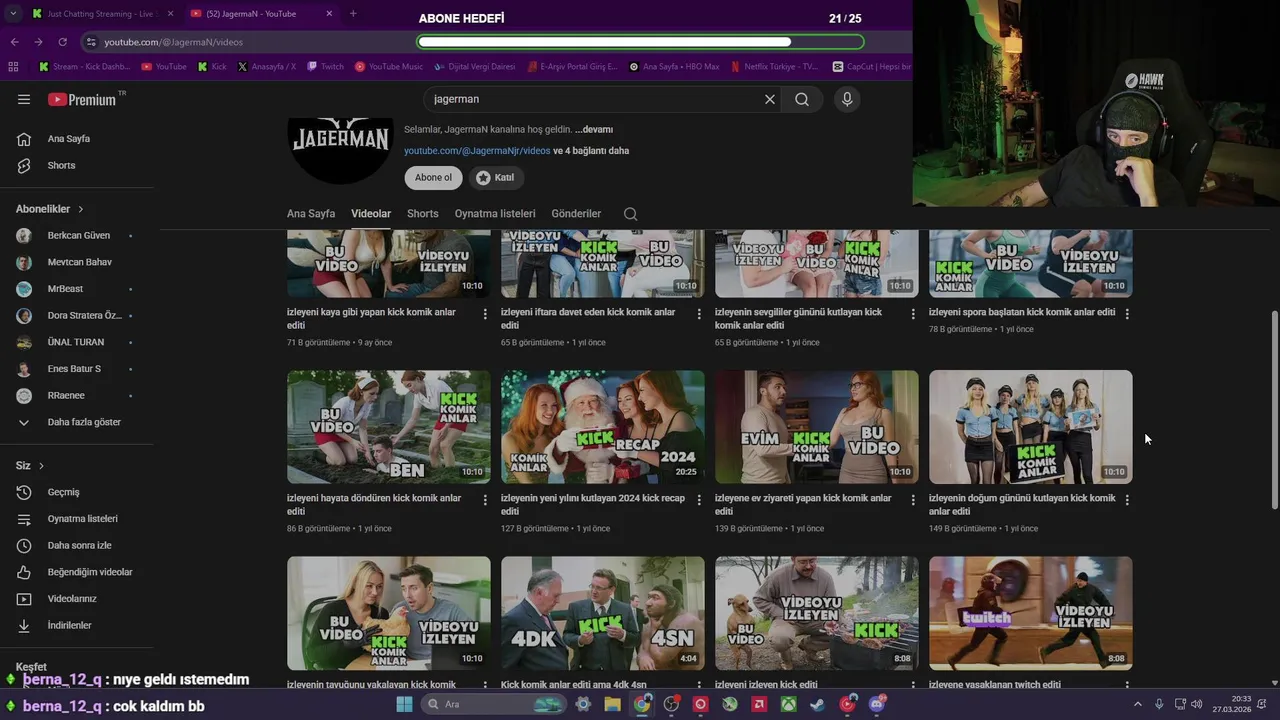Click the ABONE HEDEFİ progress bar
The width and height of the screenshot is (1280, 720).
[x=640, y=42]
